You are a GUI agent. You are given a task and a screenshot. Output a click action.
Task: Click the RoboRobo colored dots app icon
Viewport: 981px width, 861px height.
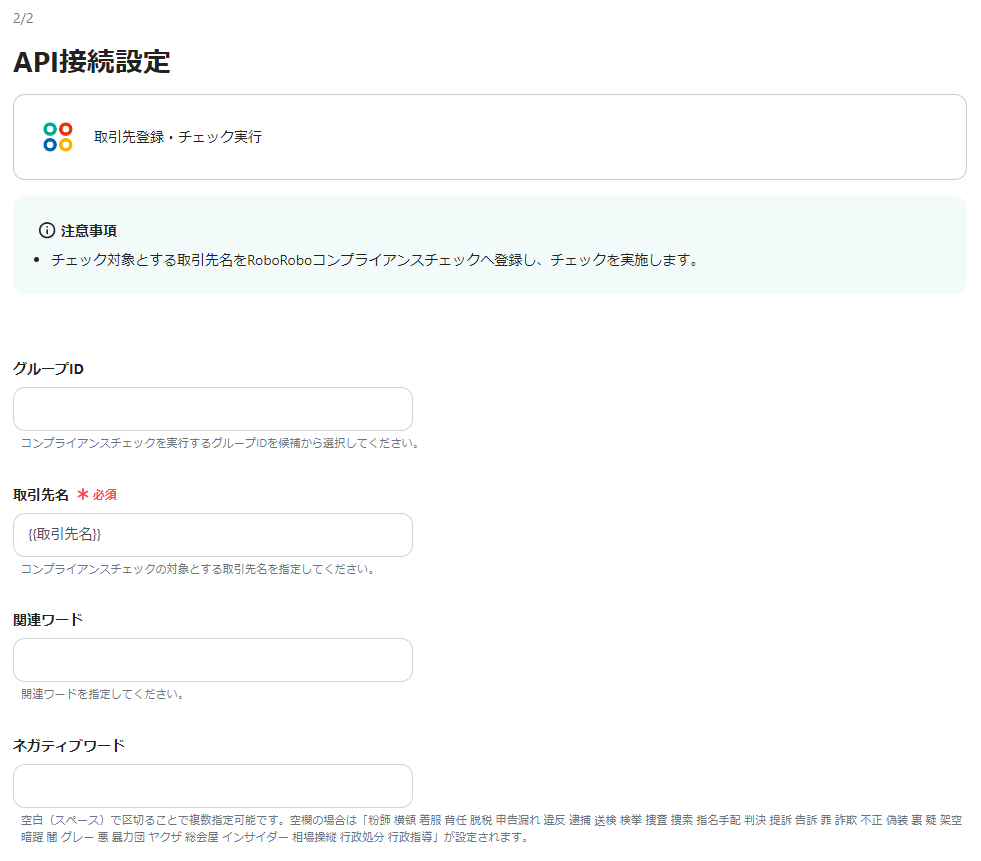[57, 137]
